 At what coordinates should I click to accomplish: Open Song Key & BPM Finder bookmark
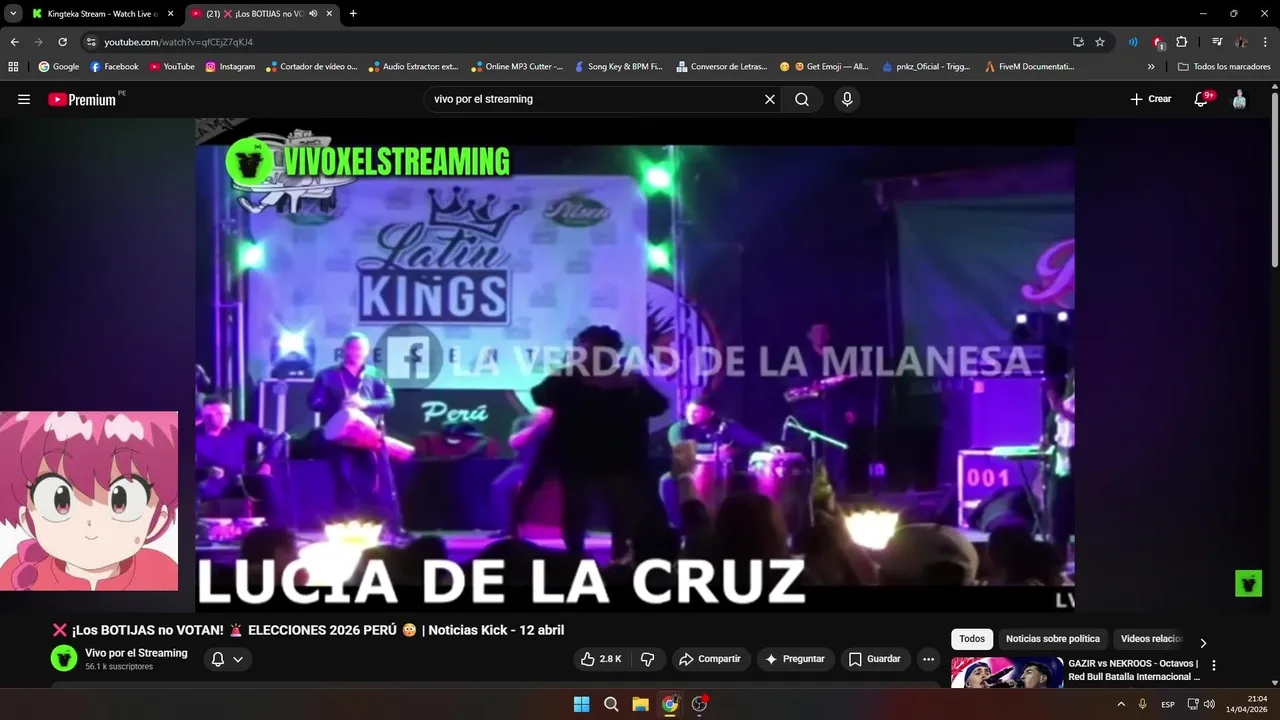coord(617,67)
